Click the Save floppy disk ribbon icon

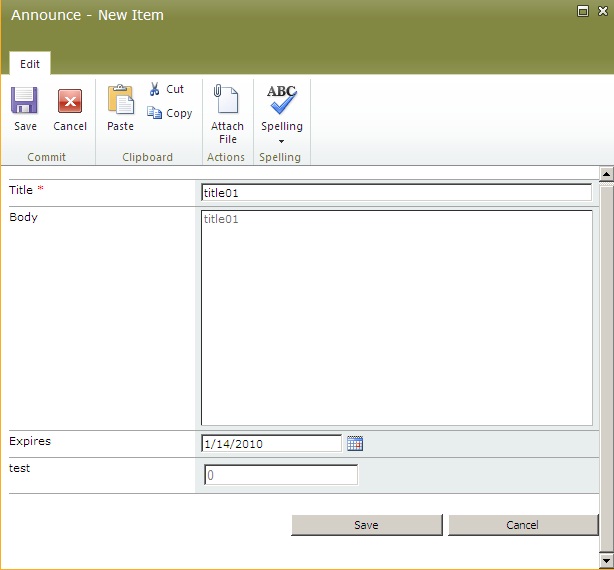(x=24, y=100)
